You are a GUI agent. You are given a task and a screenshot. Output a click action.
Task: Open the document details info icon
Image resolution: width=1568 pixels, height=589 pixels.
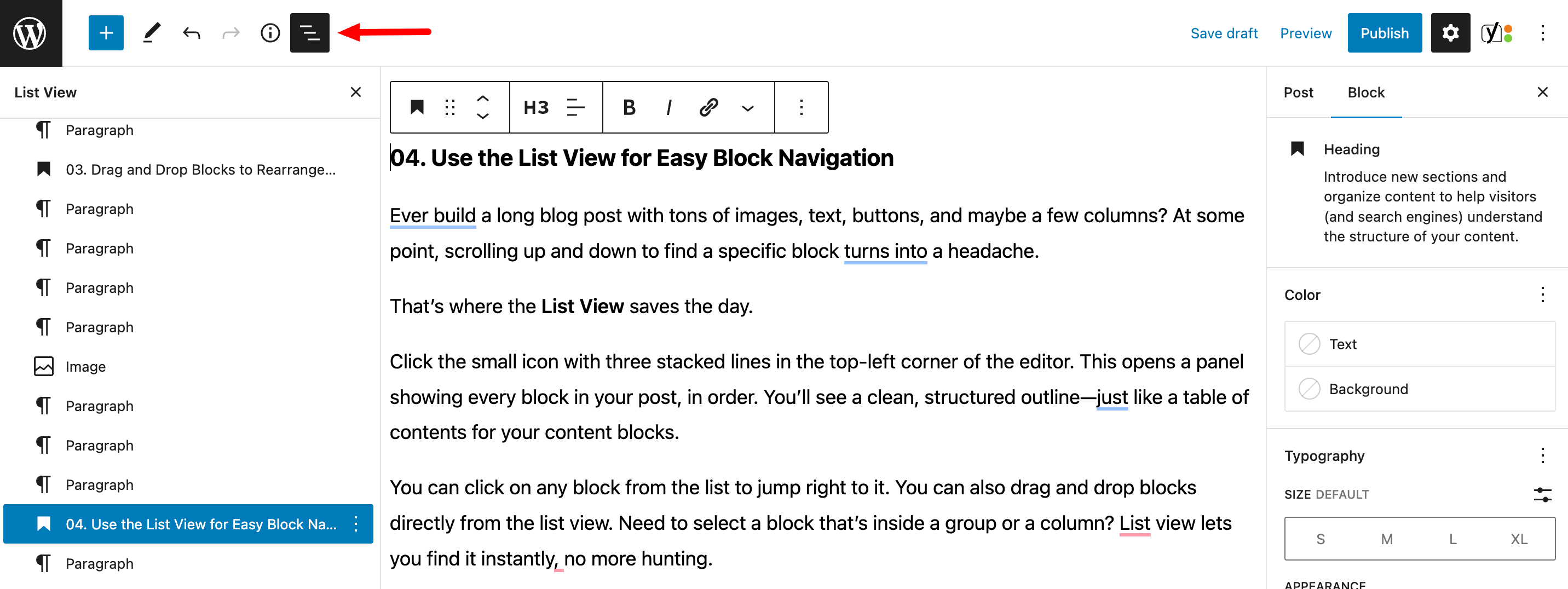point(270,33)
